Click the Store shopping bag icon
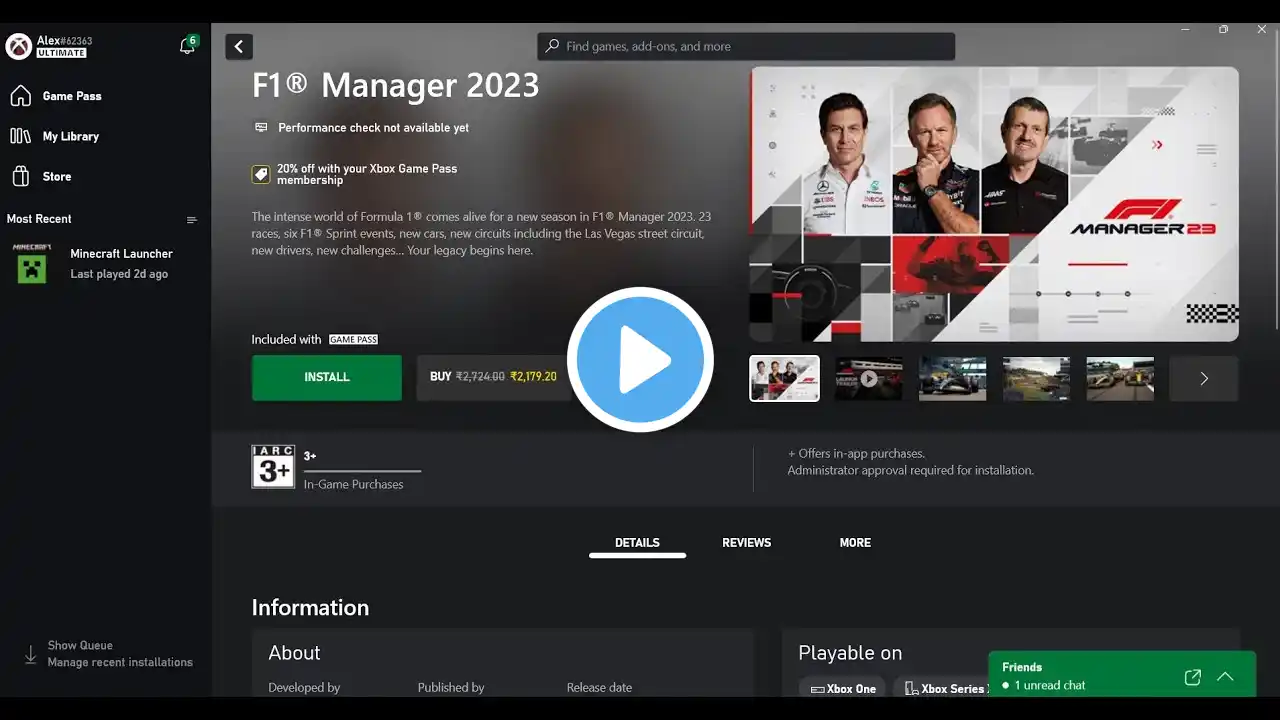The width and height of the screenshot is (1280, 720). 20,176
